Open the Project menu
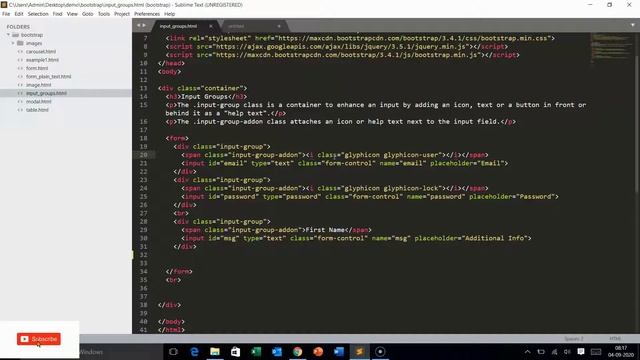Image resolution: width=640 pixels, height=360 pixels. (x=122, y=14)
